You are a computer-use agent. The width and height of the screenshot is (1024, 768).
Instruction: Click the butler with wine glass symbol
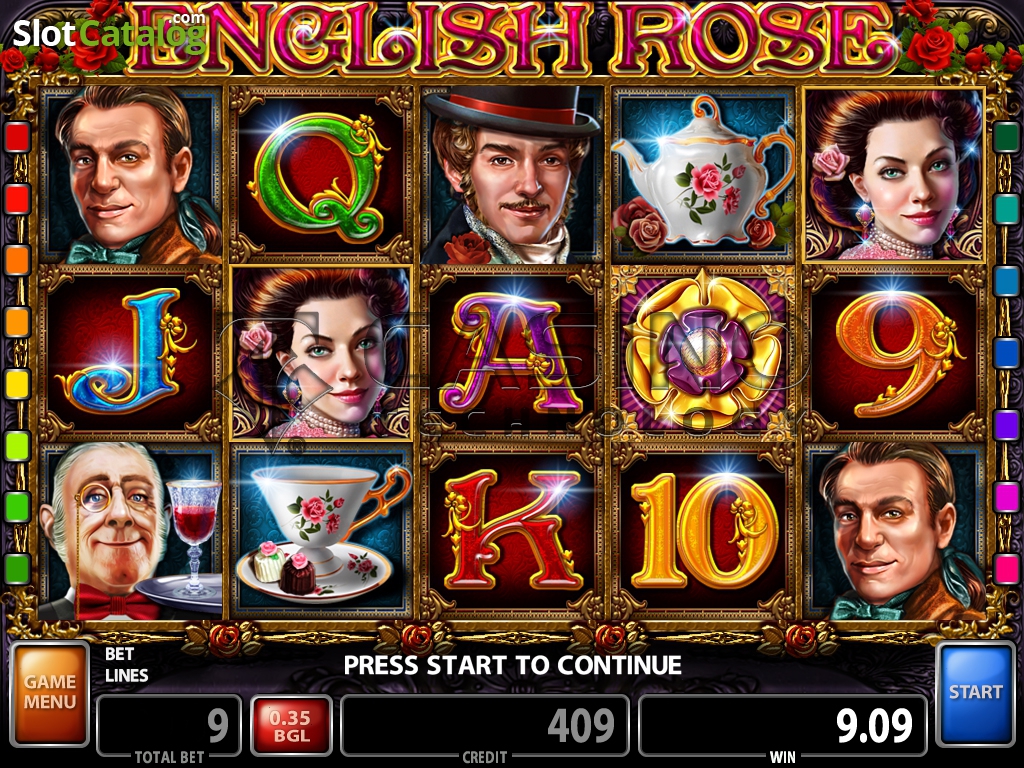pyautogui.click(x=129, y=532)
